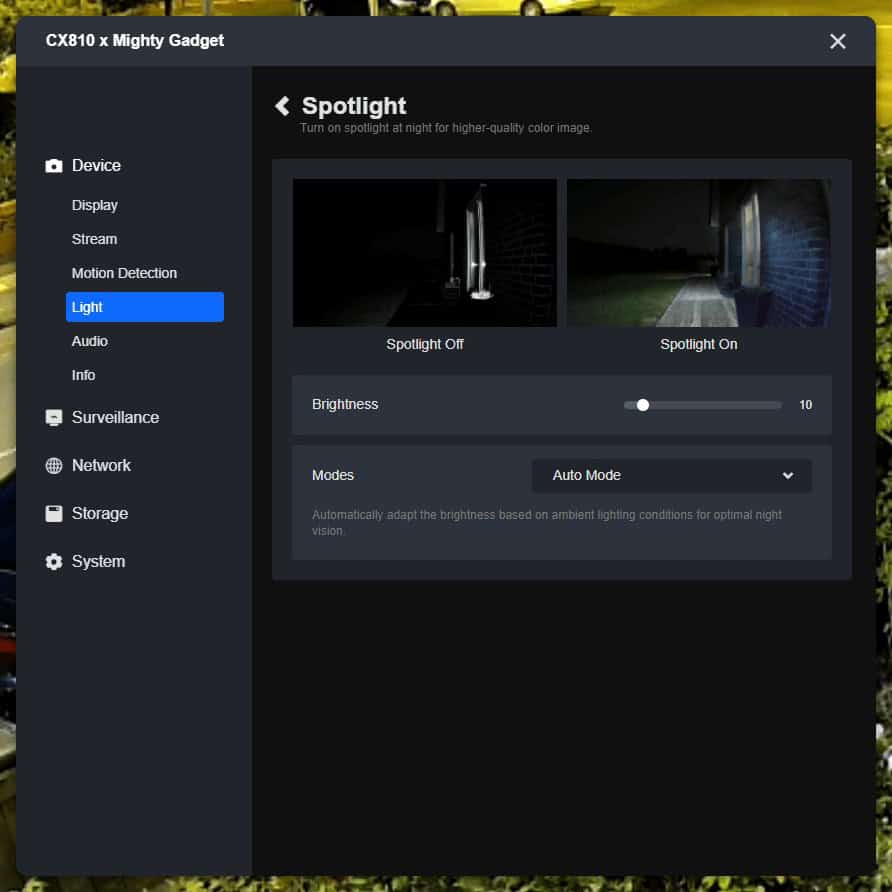892x892 pixels.
Task: Expand the Network section label
Action: pos(101,466)
